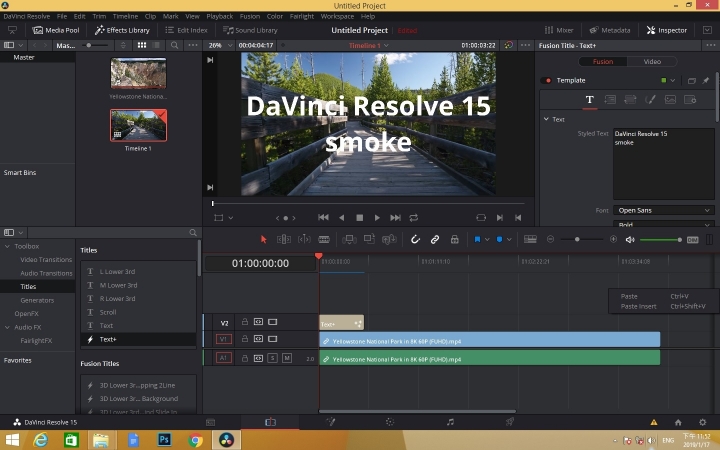Show the Mixer panel

pos(559,30)
